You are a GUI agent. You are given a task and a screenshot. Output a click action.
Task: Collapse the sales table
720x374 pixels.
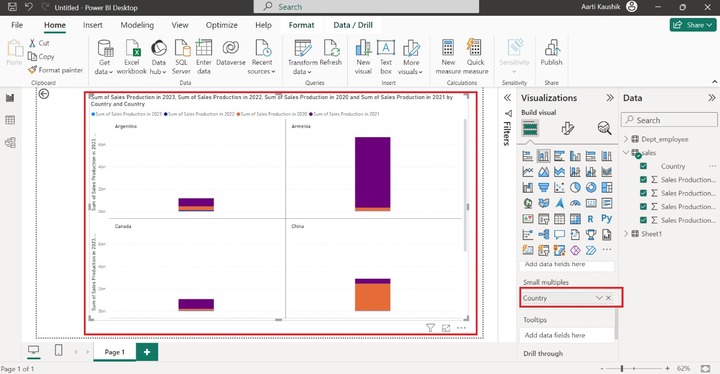coord(626,153)
